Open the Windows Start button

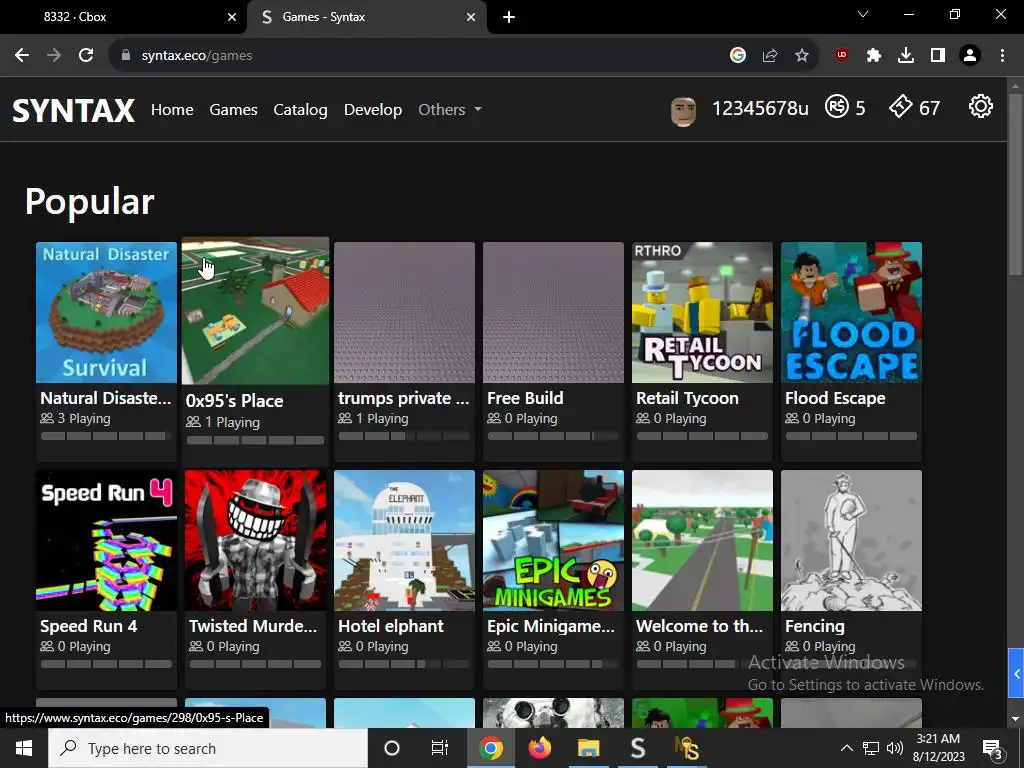point(24,748)
